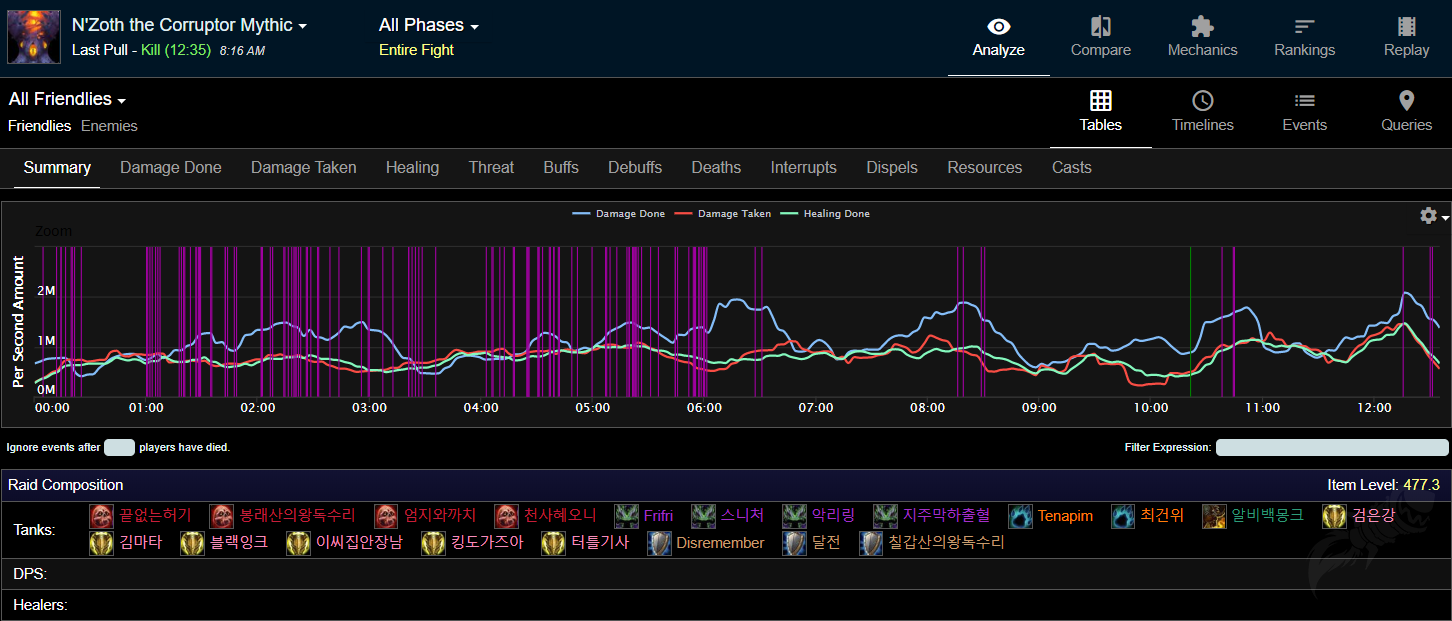Expand the N'Zoth the Corruptor Mythic dropdown
Image resolution: width=1452 pixels, height=621 pixels.
tap(190, 25)
